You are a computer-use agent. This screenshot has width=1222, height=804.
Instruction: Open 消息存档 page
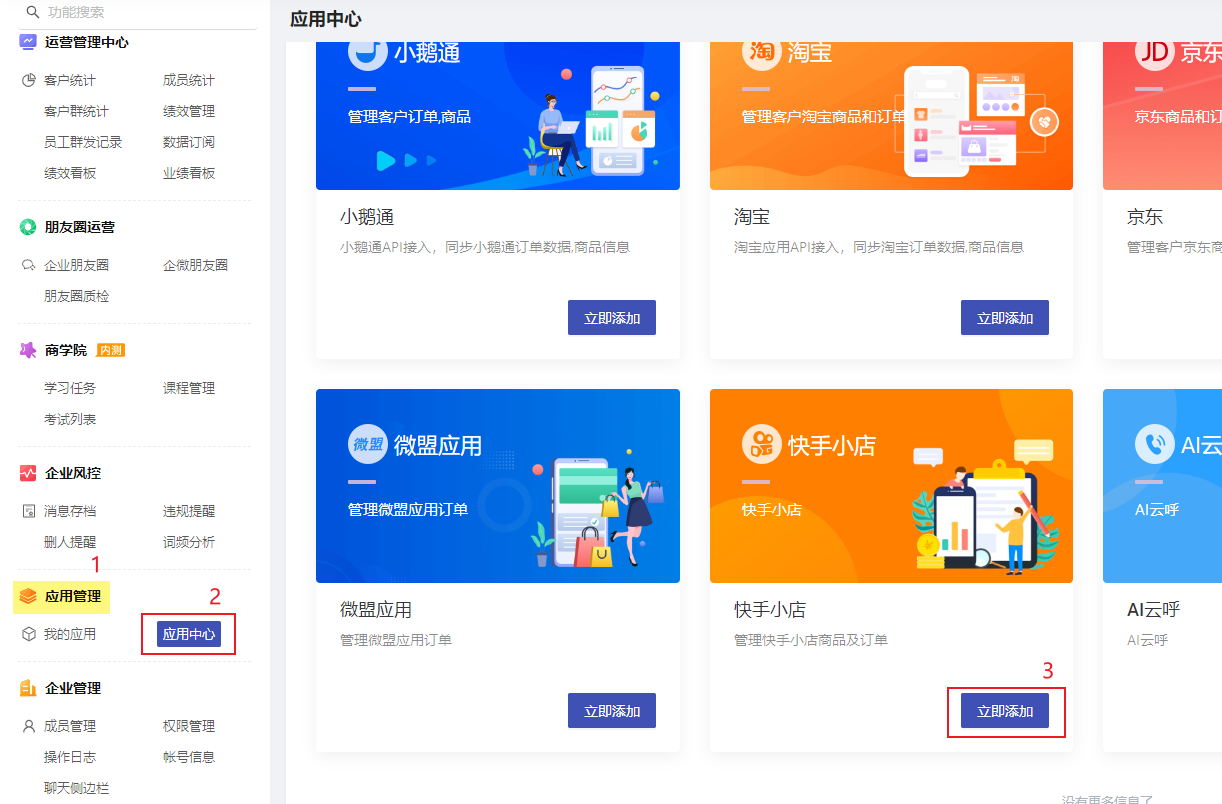point(70,511)
